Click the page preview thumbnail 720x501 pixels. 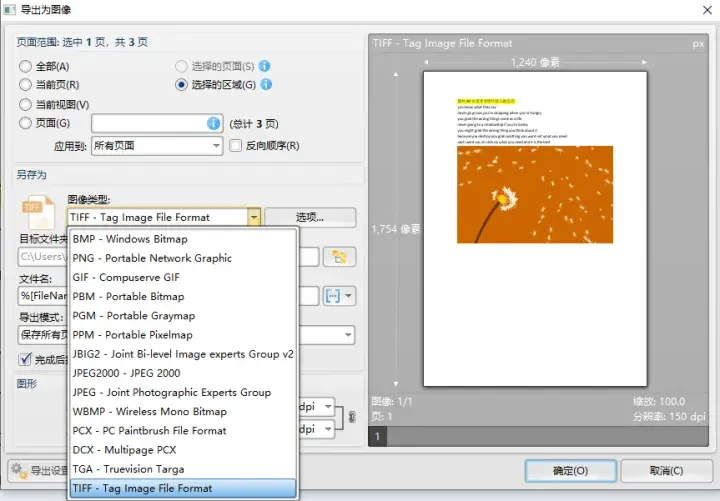pos(535,229)
